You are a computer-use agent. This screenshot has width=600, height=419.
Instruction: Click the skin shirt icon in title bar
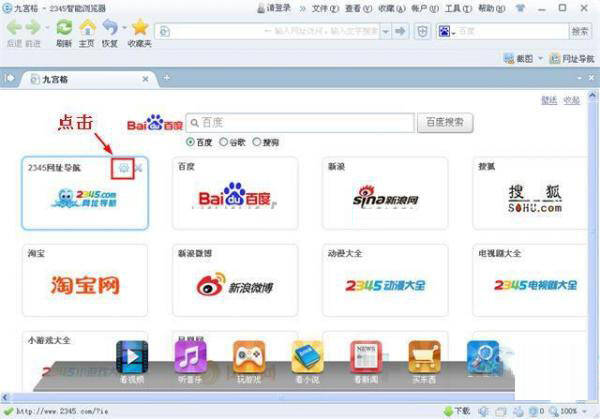click(x=520, y=8)
